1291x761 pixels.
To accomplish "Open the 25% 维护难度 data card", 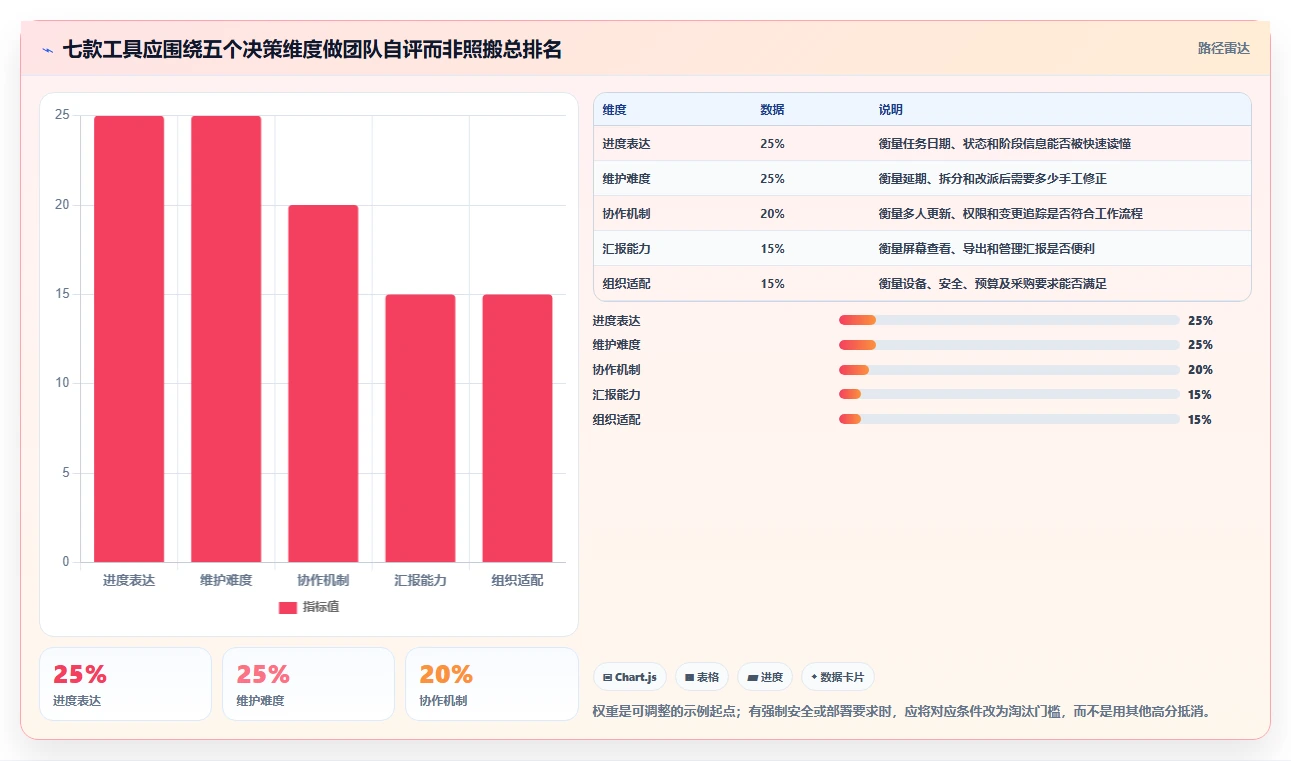I will click(x=308, y=684).
